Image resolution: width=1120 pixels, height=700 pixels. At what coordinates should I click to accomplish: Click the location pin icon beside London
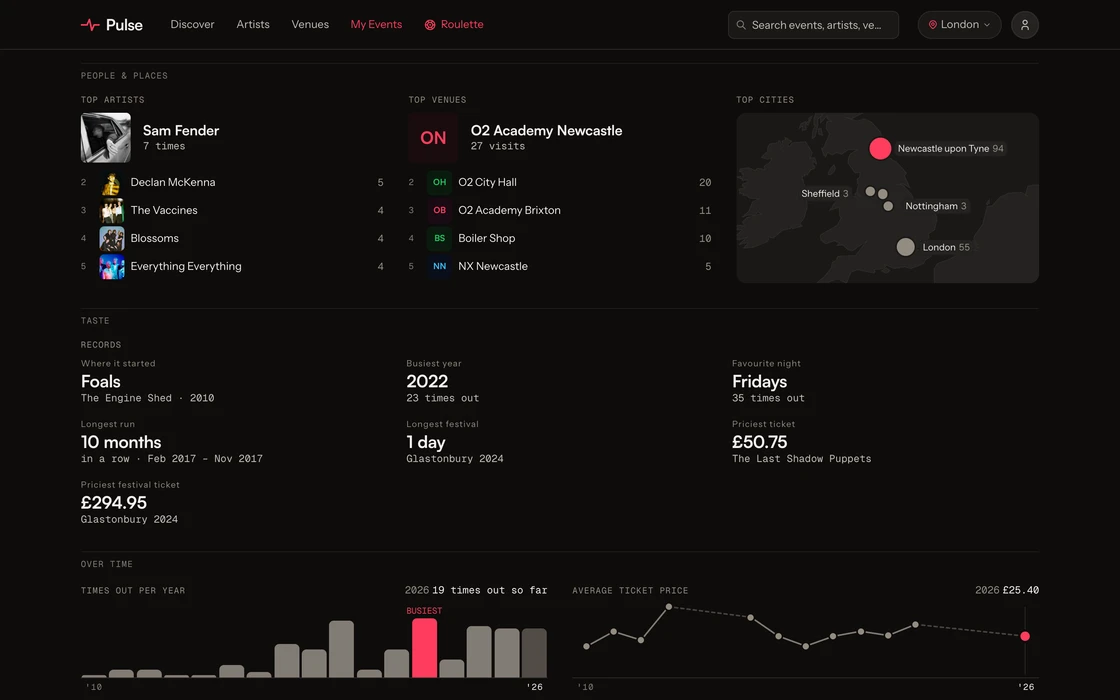pos(932,25)
